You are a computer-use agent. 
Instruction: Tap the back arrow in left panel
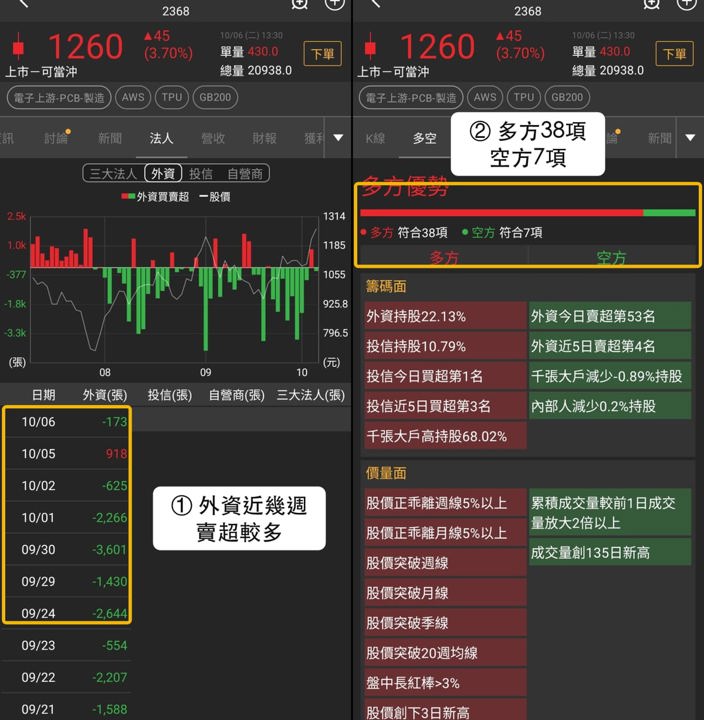click(24, 4)
